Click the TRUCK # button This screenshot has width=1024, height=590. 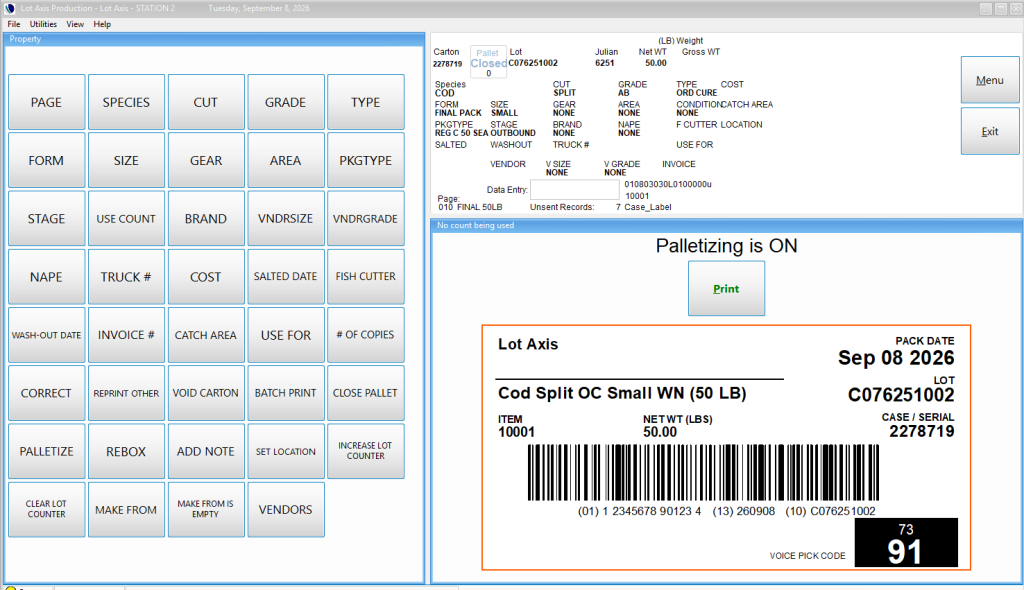point(126,276)
